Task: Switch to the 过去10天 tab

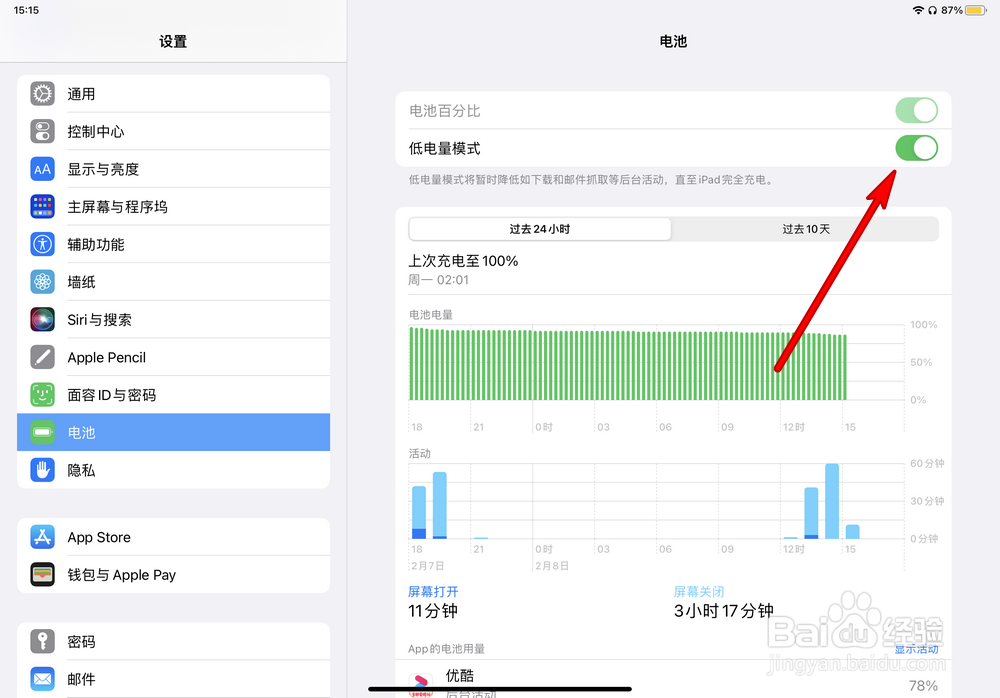Action: (806, 228)
